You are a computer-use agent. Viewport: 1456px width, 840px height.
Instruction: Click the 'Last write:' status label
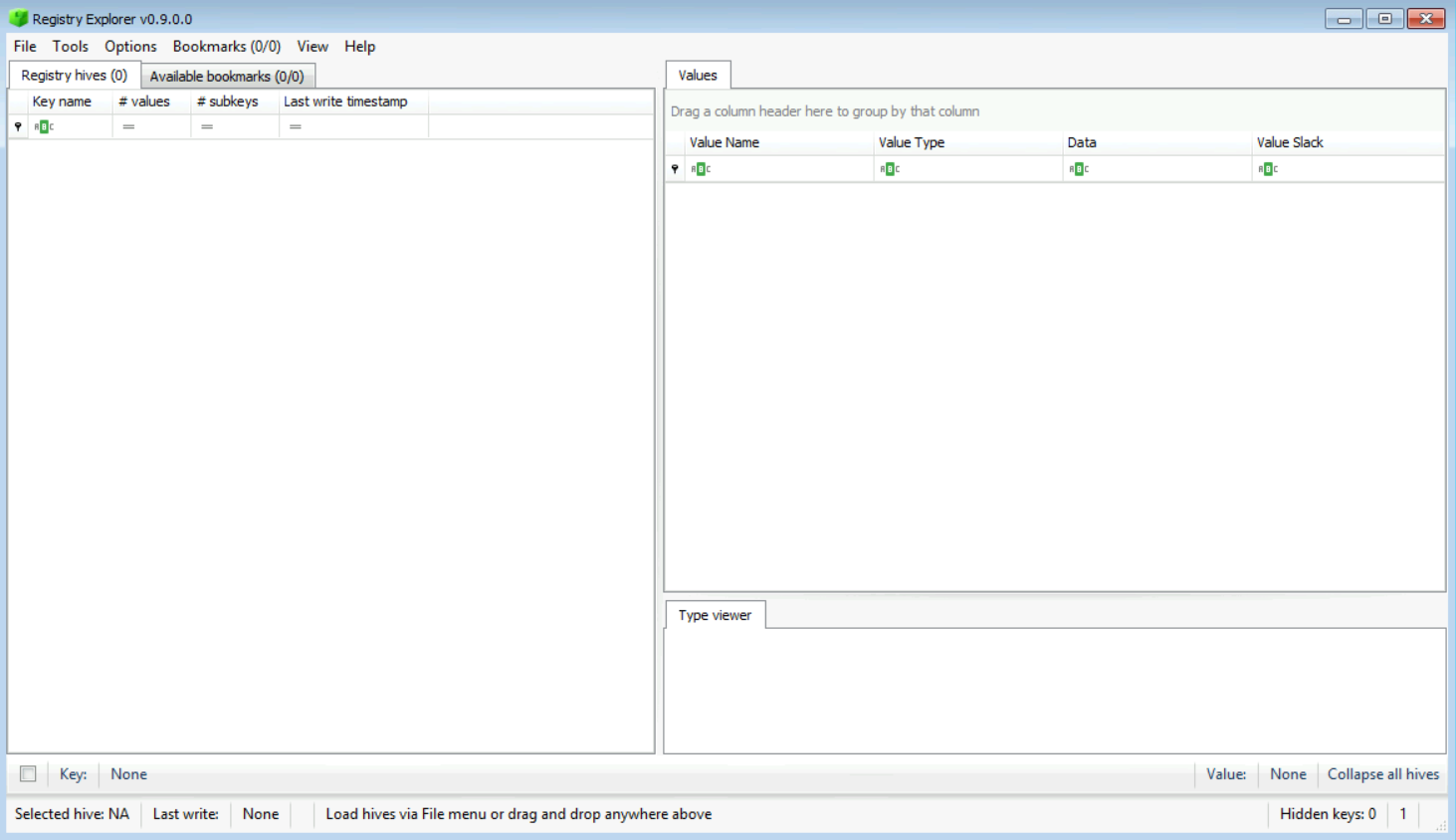coord(186,814)
